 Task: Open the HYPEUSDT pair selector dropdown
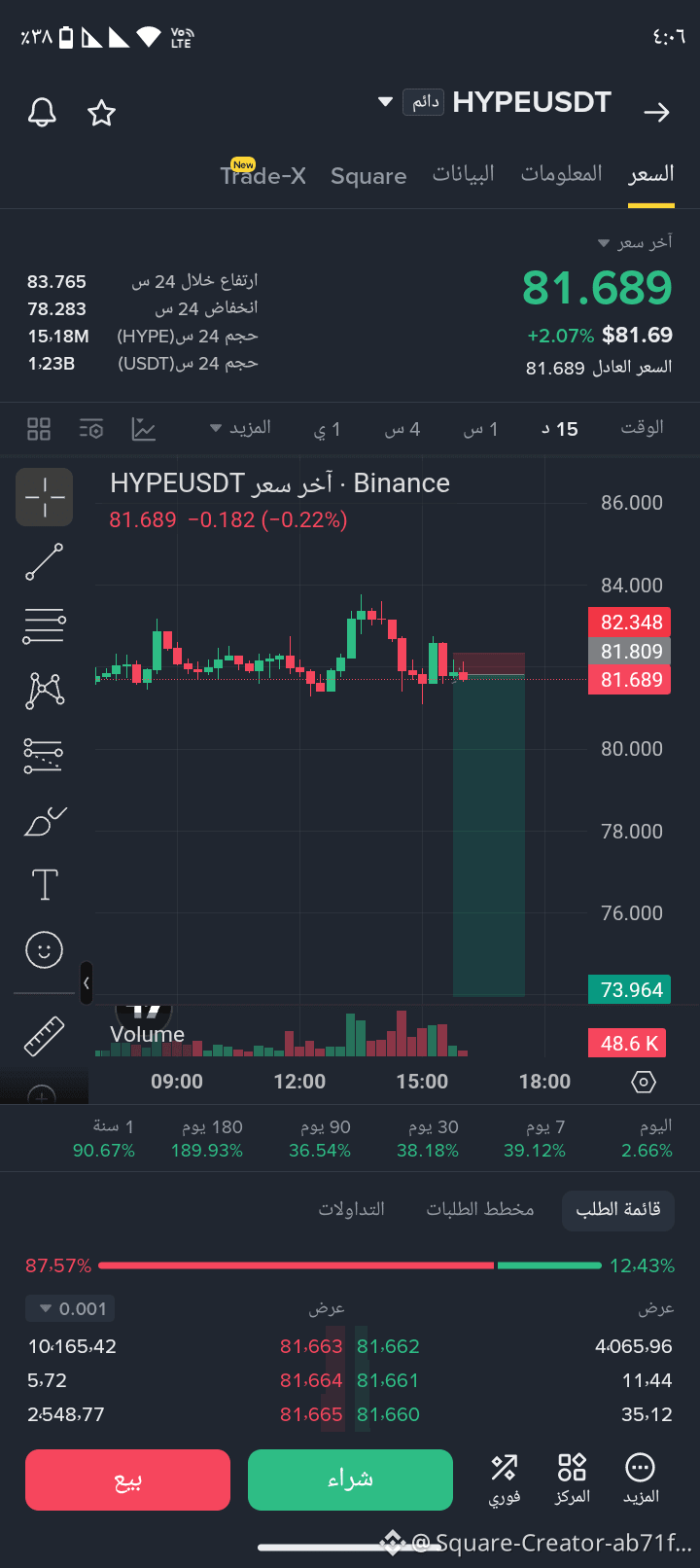pos(385,101)
